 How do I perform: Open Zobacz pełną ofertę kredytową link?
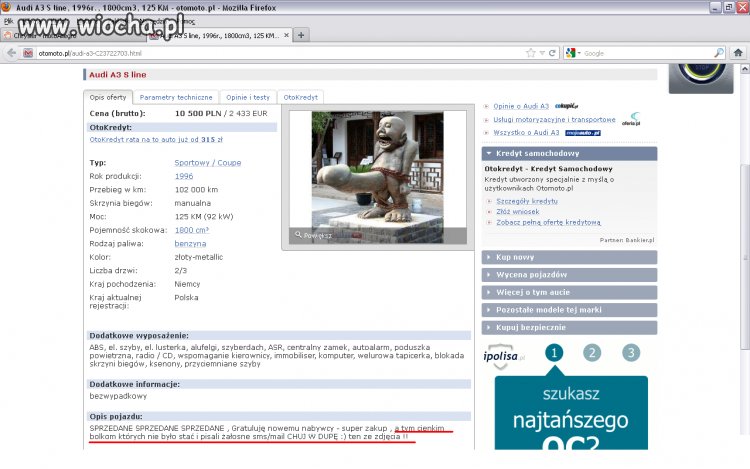coord(549,222)
